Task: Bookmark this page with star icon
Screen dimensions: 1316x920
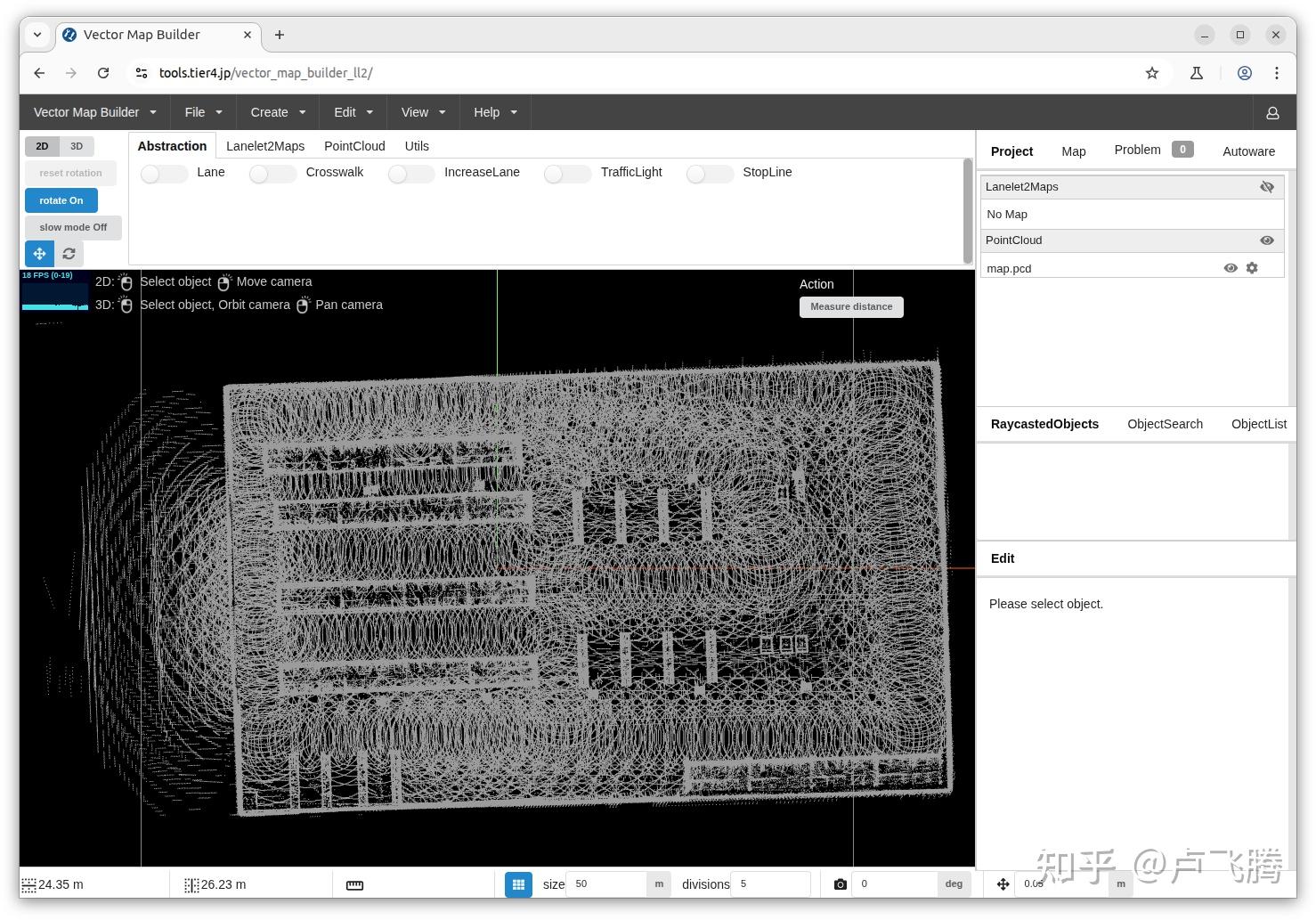Action: pyautogui.click(x=1151, y=73)
